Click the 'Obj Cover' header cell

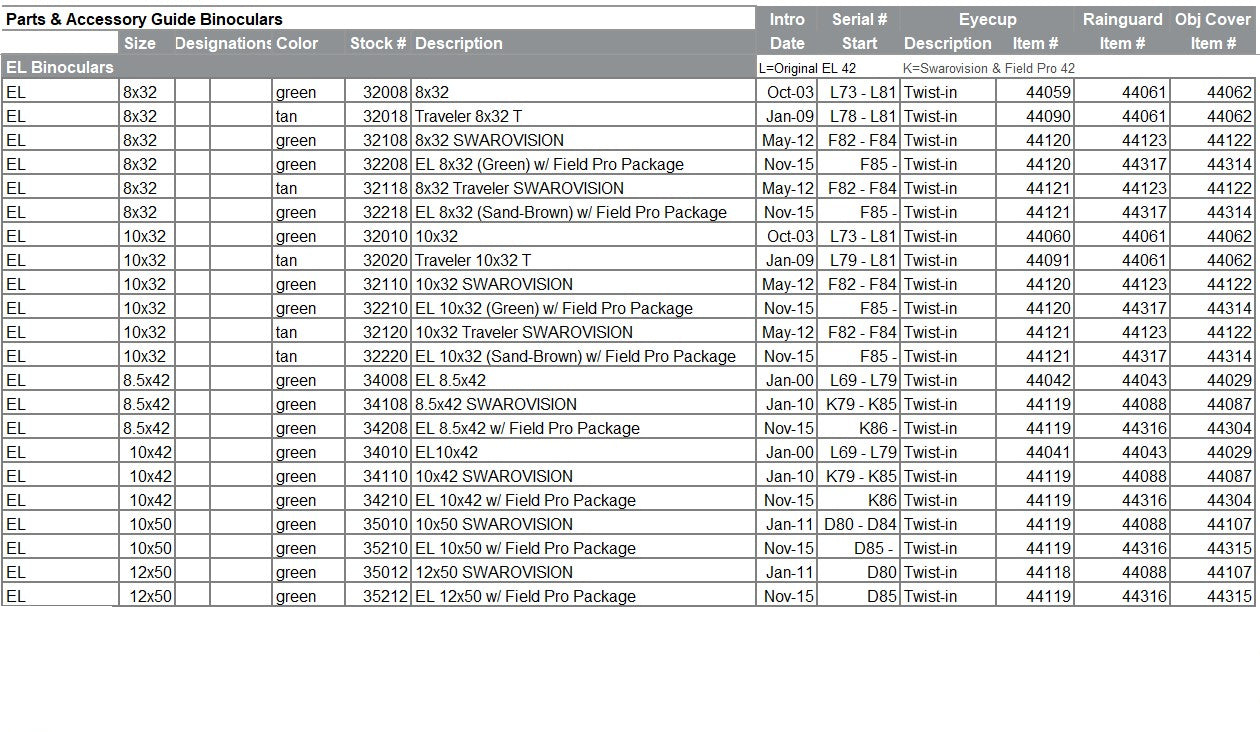(1212, 19)
